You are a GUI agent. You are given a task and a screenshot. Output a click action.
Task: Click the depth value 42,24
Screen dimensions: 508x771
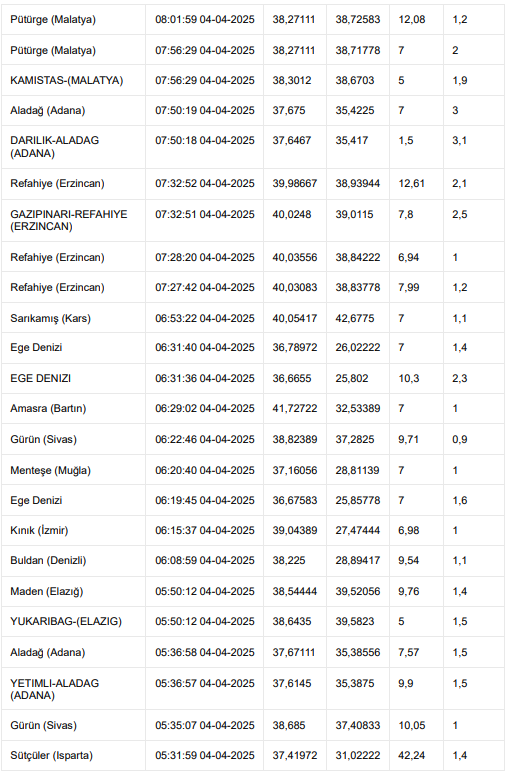click(x=412, y=755)
